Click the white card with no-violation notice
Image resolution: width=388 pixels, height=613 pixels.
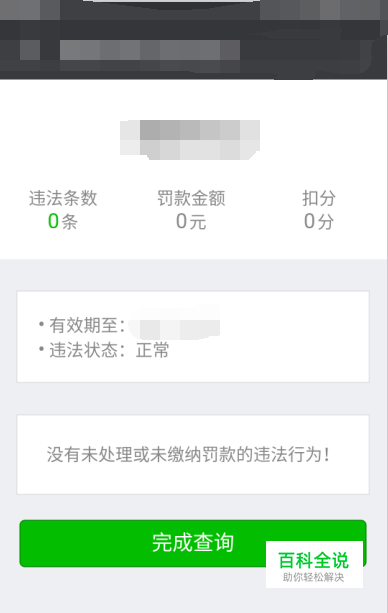pos(193,455)
